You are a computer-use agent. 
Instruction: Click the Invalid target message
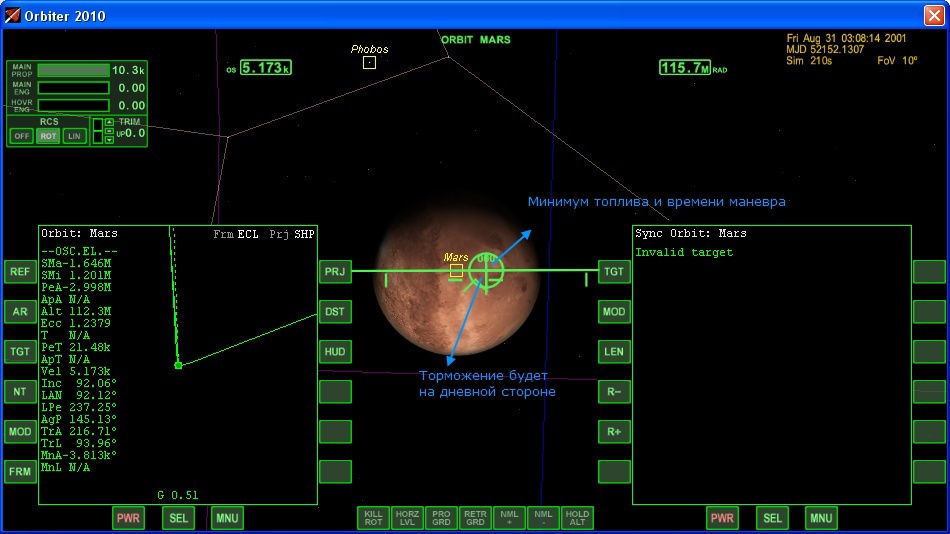pyautogui.click(x=683, y=252)
